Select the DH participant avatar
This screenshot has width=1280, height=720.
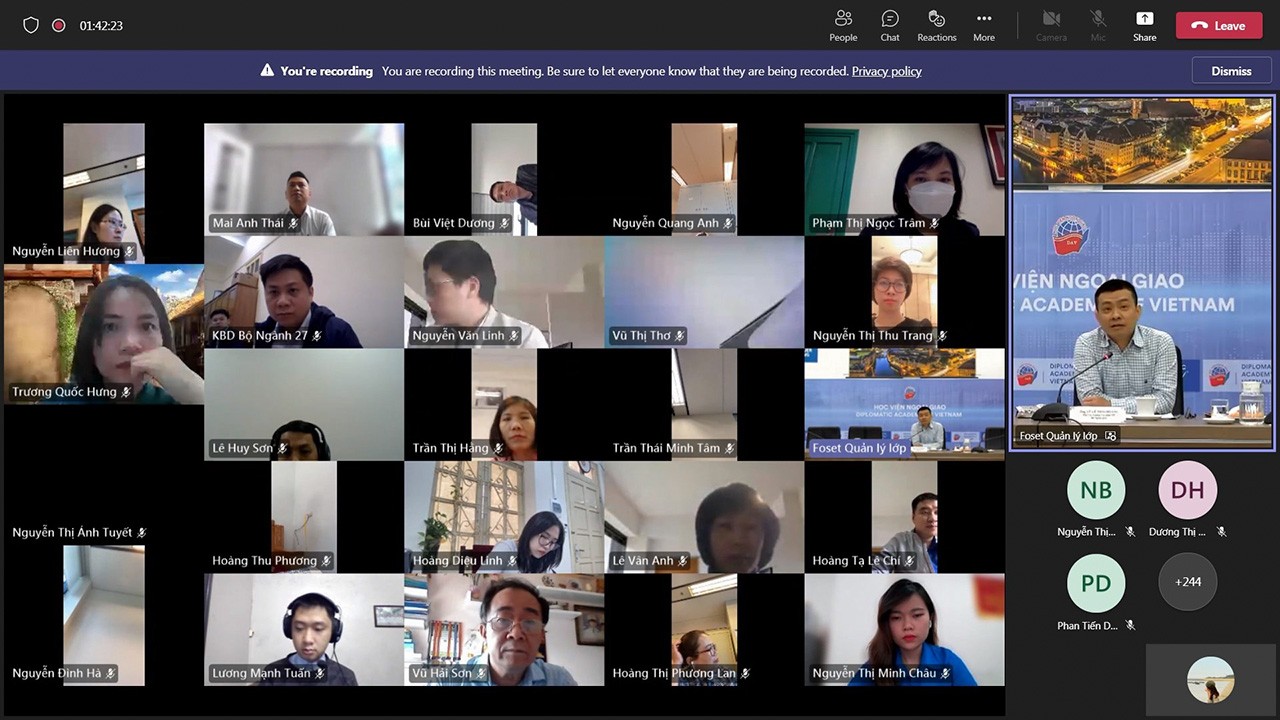click(x=1187, y=490)
